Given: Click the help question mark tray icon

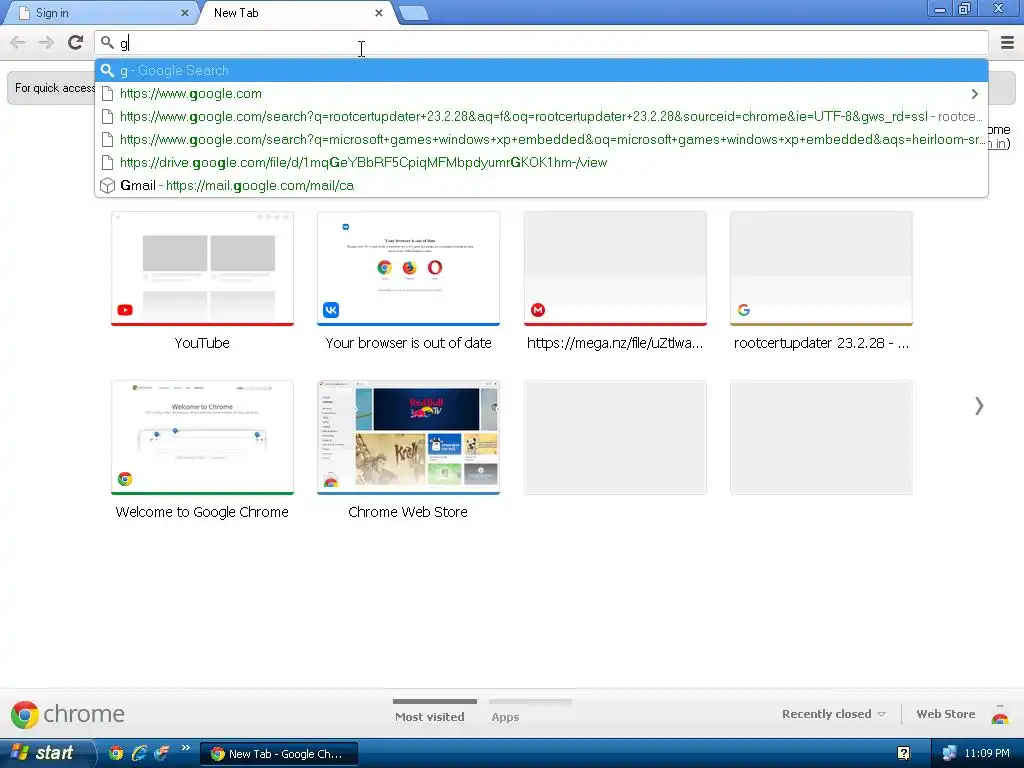Looking at the screenshot, I should point(904,753).
